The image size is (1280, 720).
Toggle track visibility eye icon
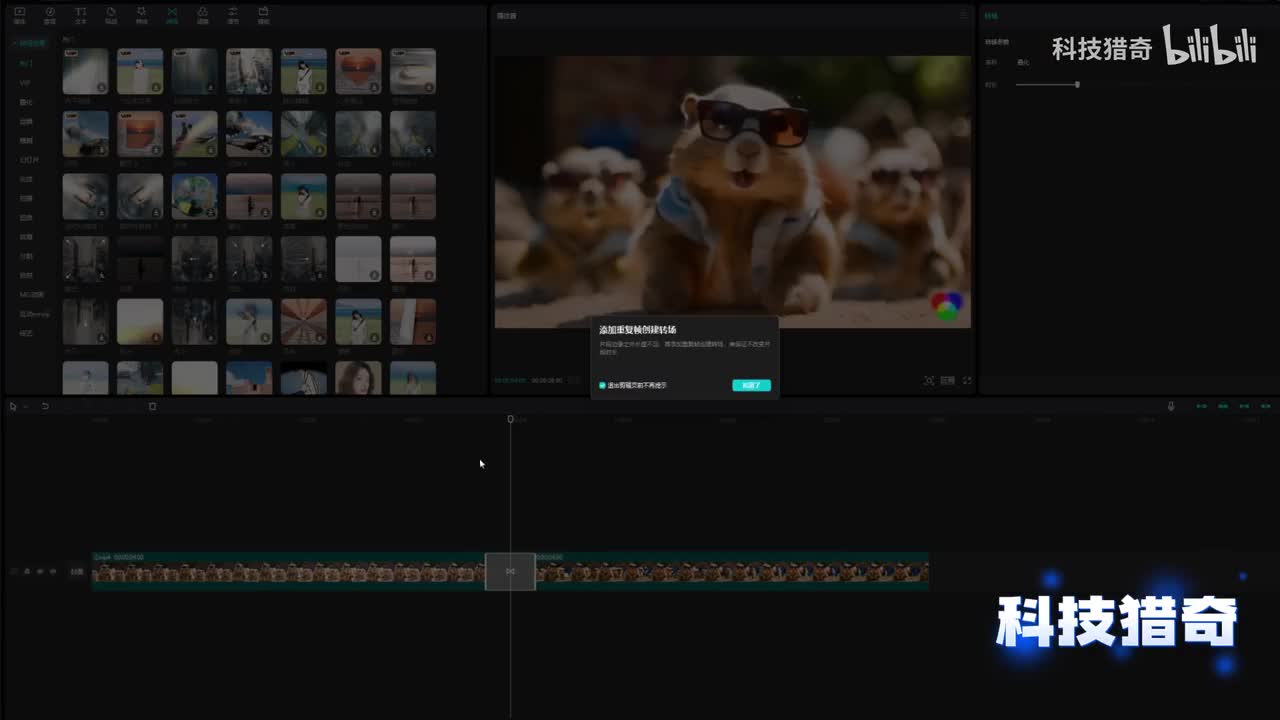40,571
